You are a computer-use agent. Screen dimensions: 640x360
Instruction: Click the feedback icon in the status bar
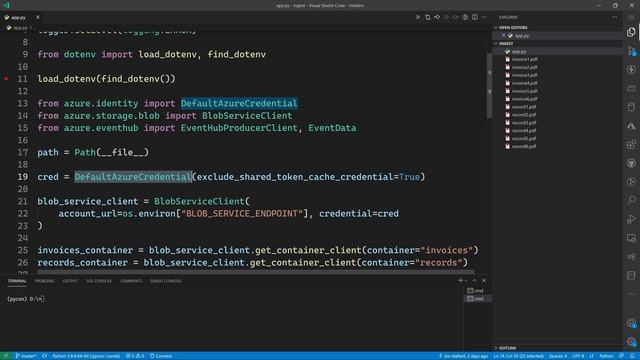click(x=621, y=356)
